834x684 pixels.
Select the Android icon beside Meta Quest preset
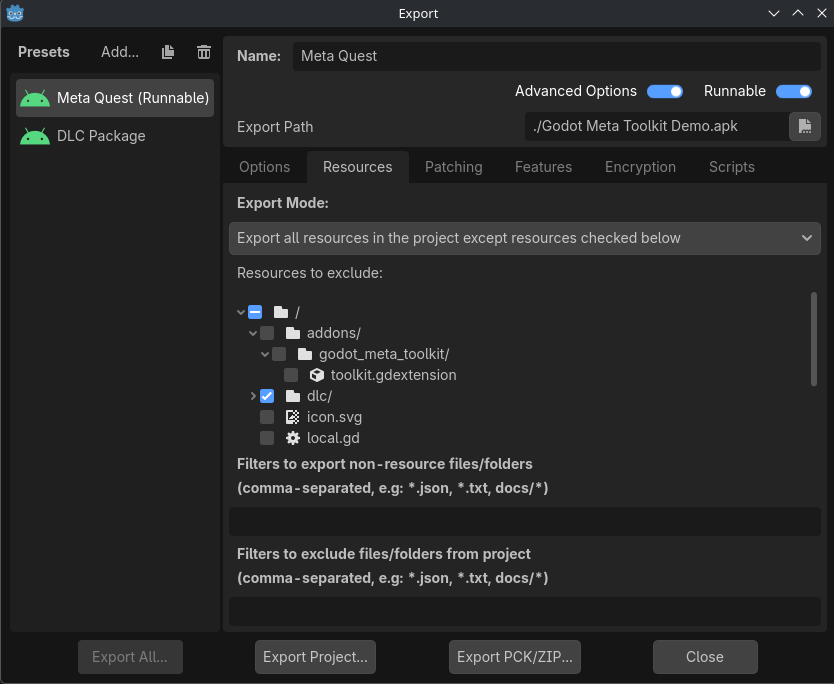pos(34,97)
